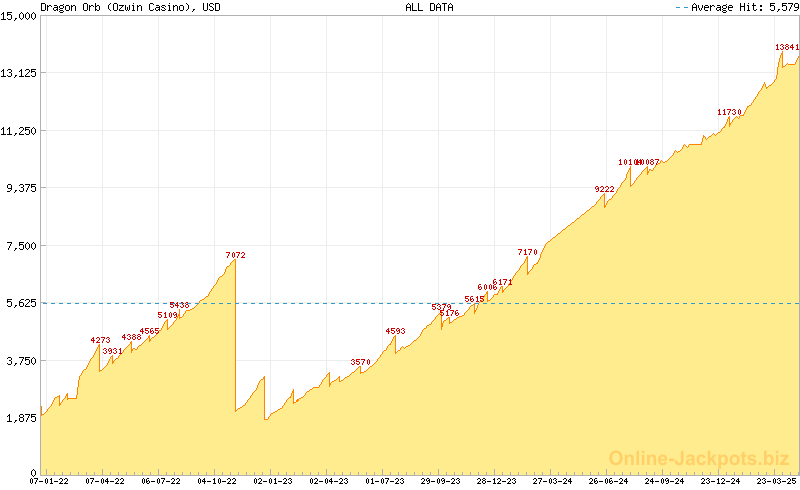The image size is (800, 490).
Task: Click the 02-01-23 x-axis date label
Action: coord(272,481)
